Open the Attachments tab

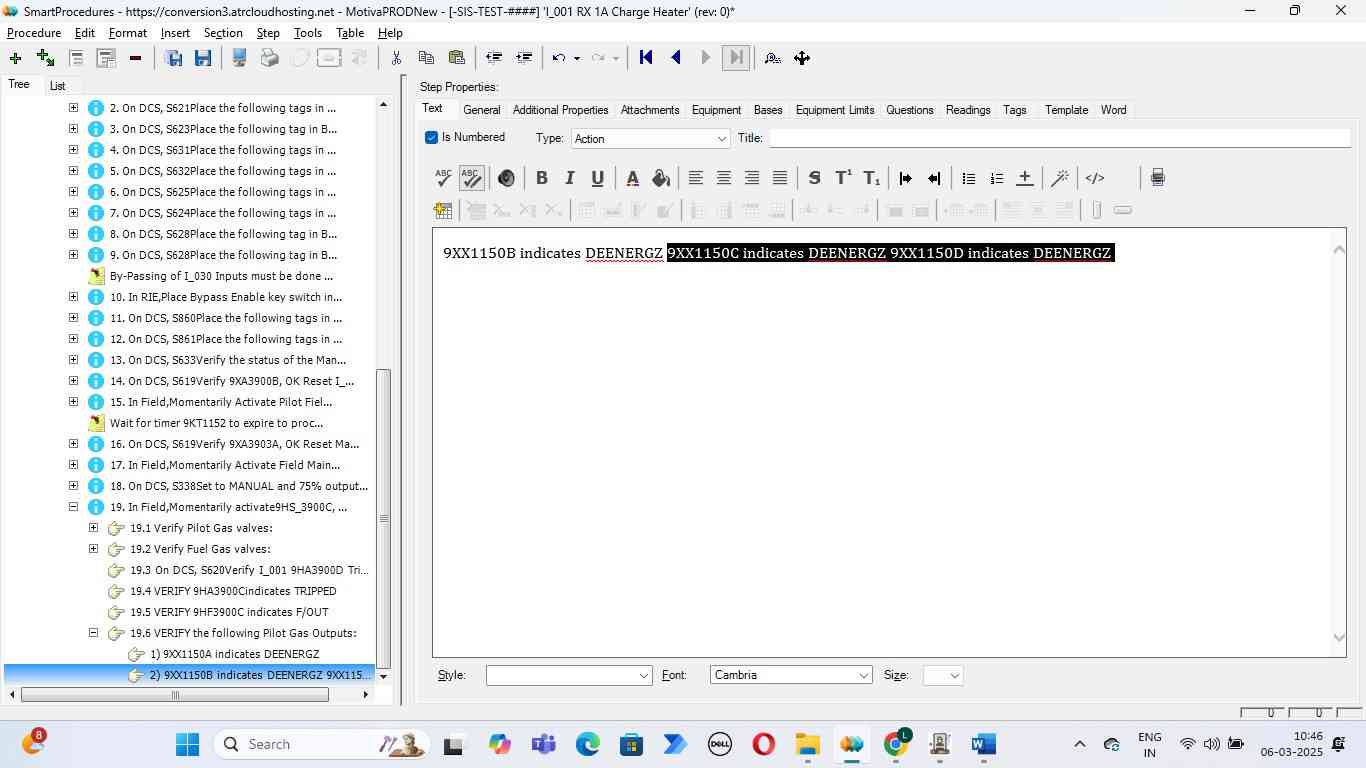pos(650,110)
